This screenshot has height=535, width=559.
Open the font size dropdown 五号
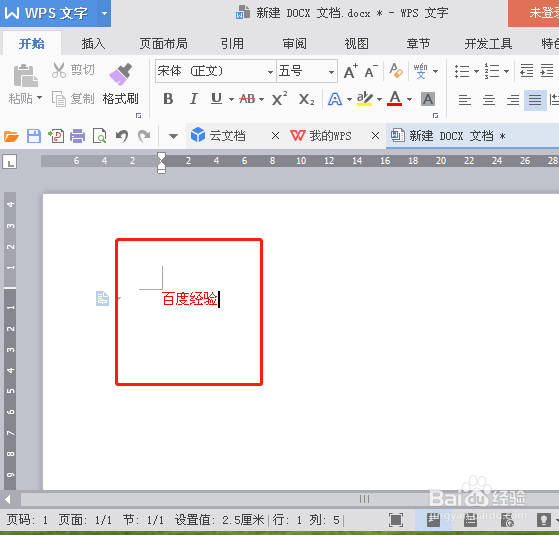tap(331, 72)
